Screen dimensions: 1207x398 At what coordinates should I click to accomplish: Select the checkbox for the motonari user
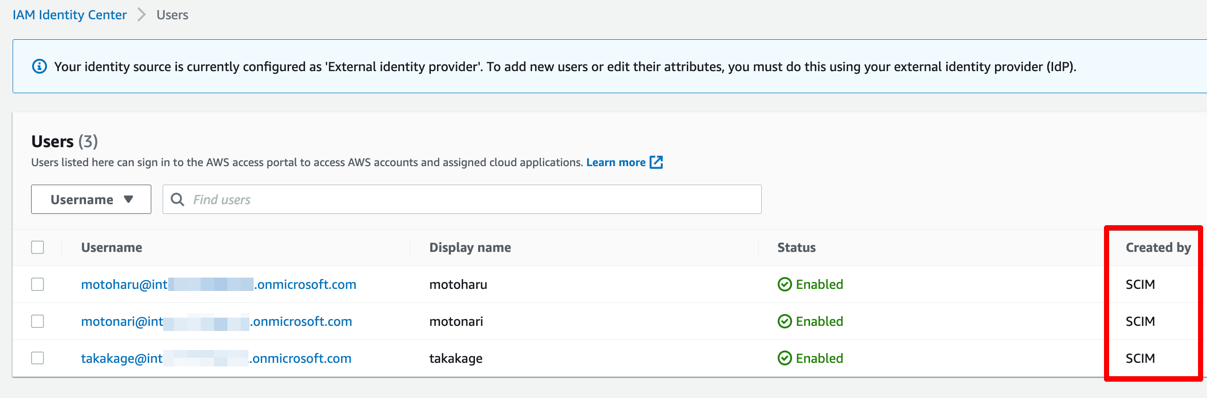click(x=38, y=321)
